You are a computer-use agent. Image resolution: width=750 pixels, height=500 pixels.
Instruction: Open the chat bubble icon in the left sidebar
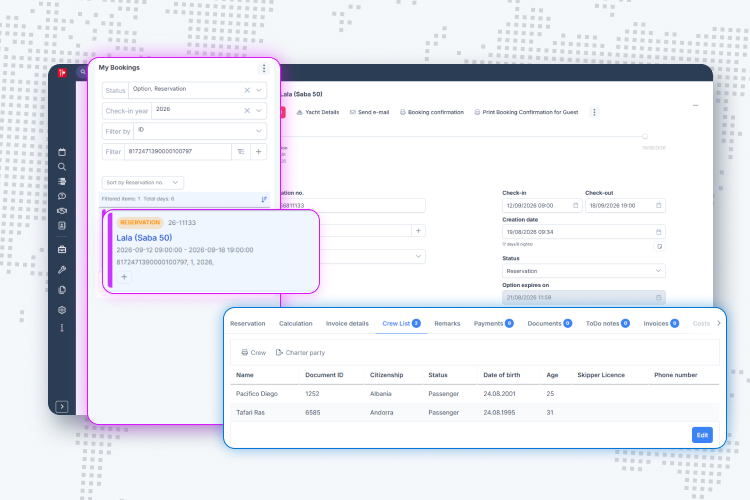[62, 196]
